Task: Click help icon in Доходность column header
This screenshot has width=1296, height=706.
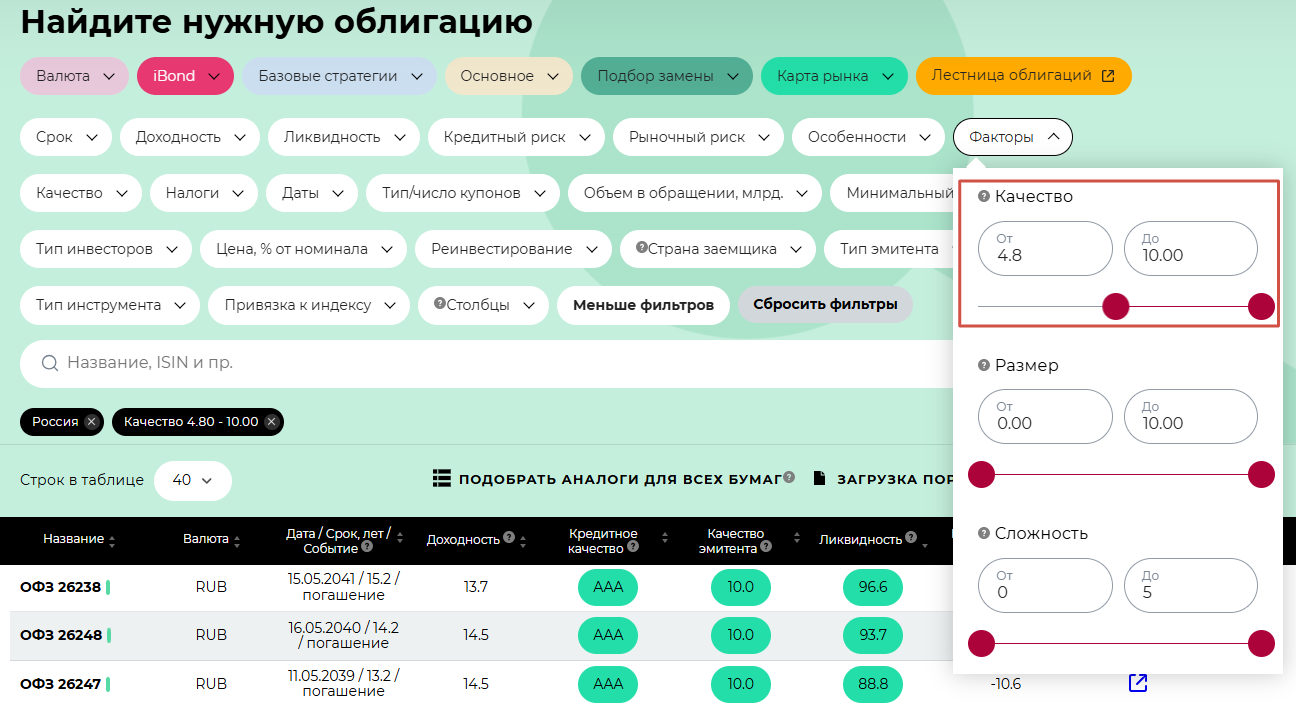Action: tap(509, 538)
